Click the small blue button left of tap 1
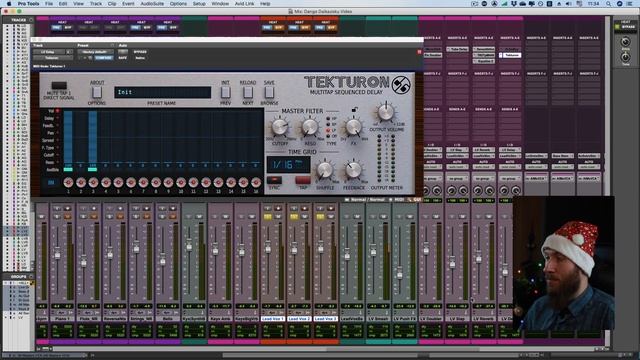The height and width of the screenshot is (360, 640). [51, 182]
